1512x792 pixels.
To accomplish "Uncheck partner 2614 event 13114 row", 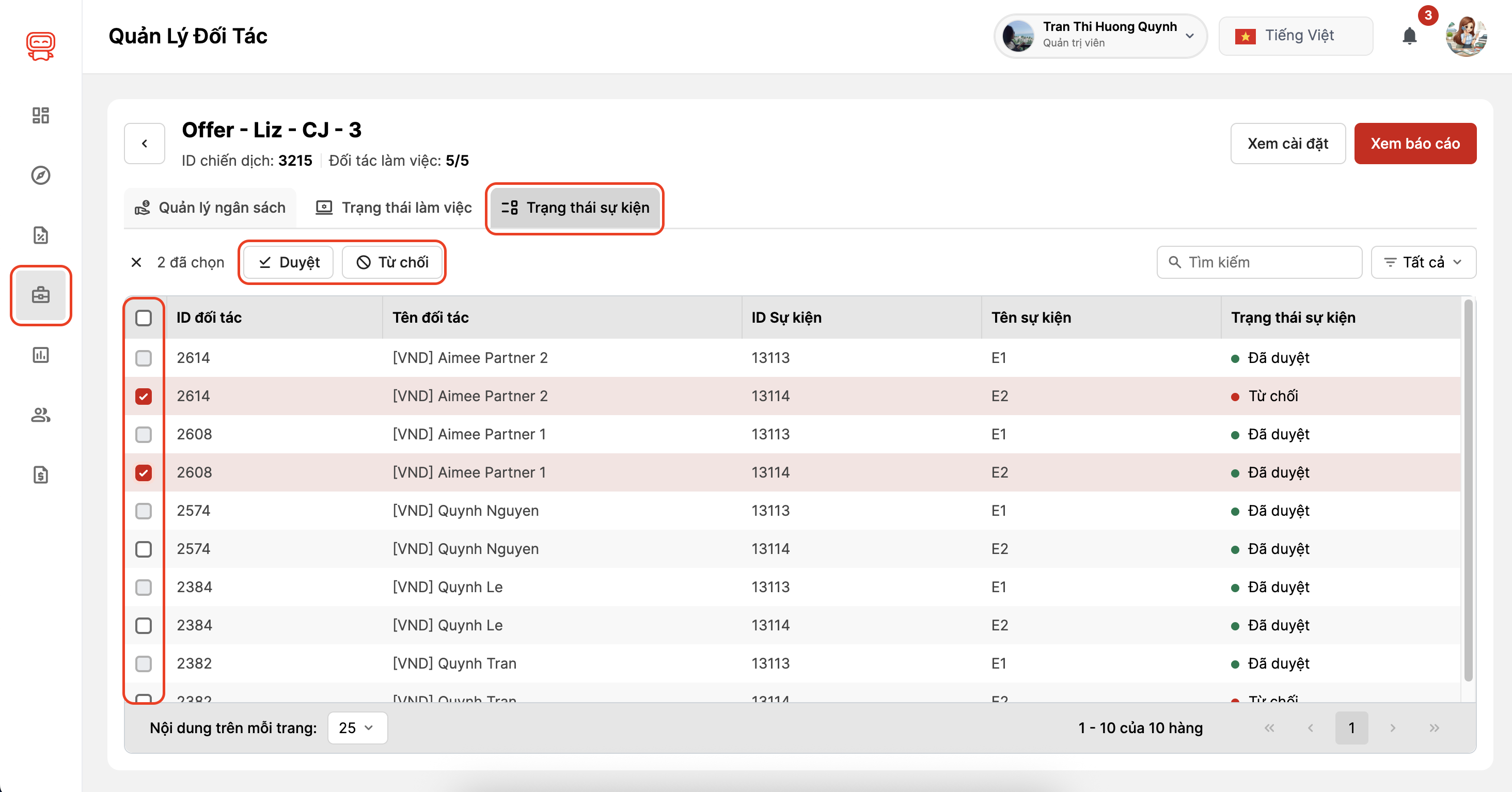I will [x=143, y=397].
